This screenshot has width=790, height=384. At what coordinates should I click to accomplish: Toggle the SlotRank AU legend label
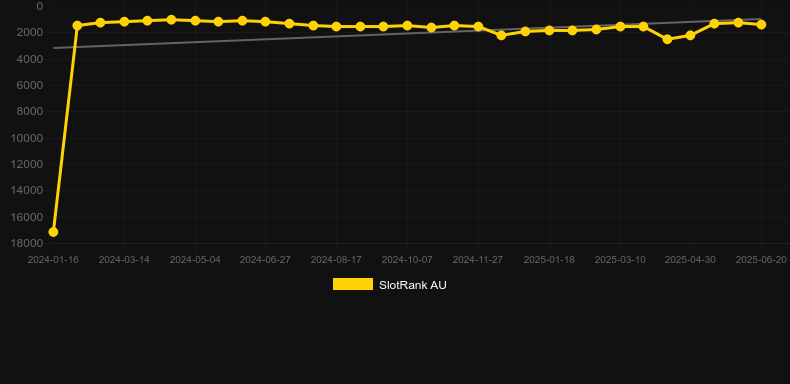click(x=413, y=285)
